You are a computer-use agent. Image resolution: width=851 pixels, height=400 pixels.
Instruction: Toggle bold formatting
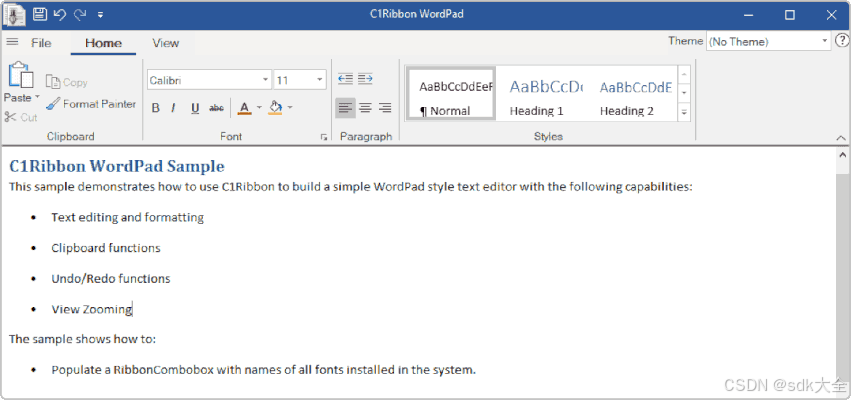[155, 108]
